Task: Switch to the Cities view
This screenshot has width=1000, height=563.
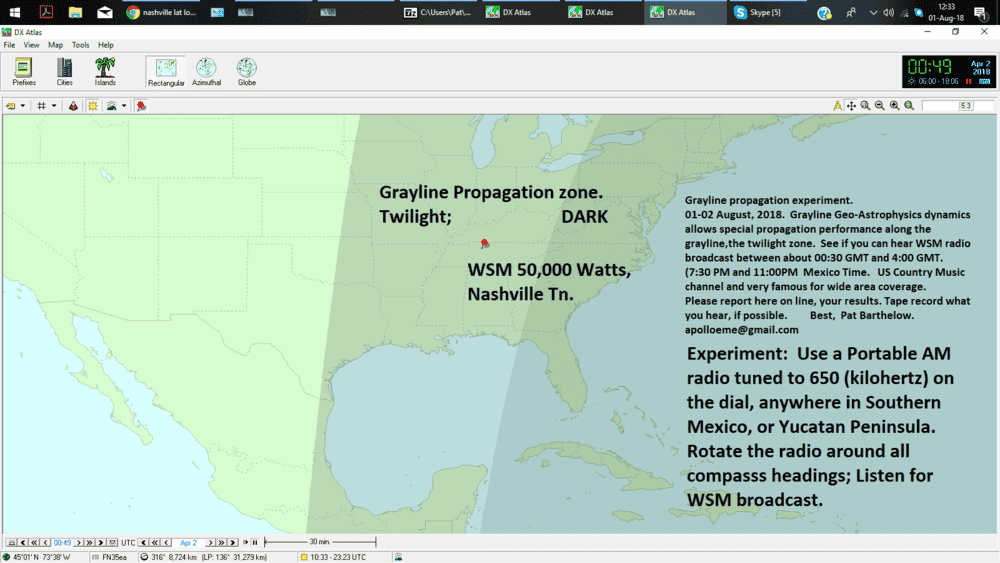Action: coord(64,71)
